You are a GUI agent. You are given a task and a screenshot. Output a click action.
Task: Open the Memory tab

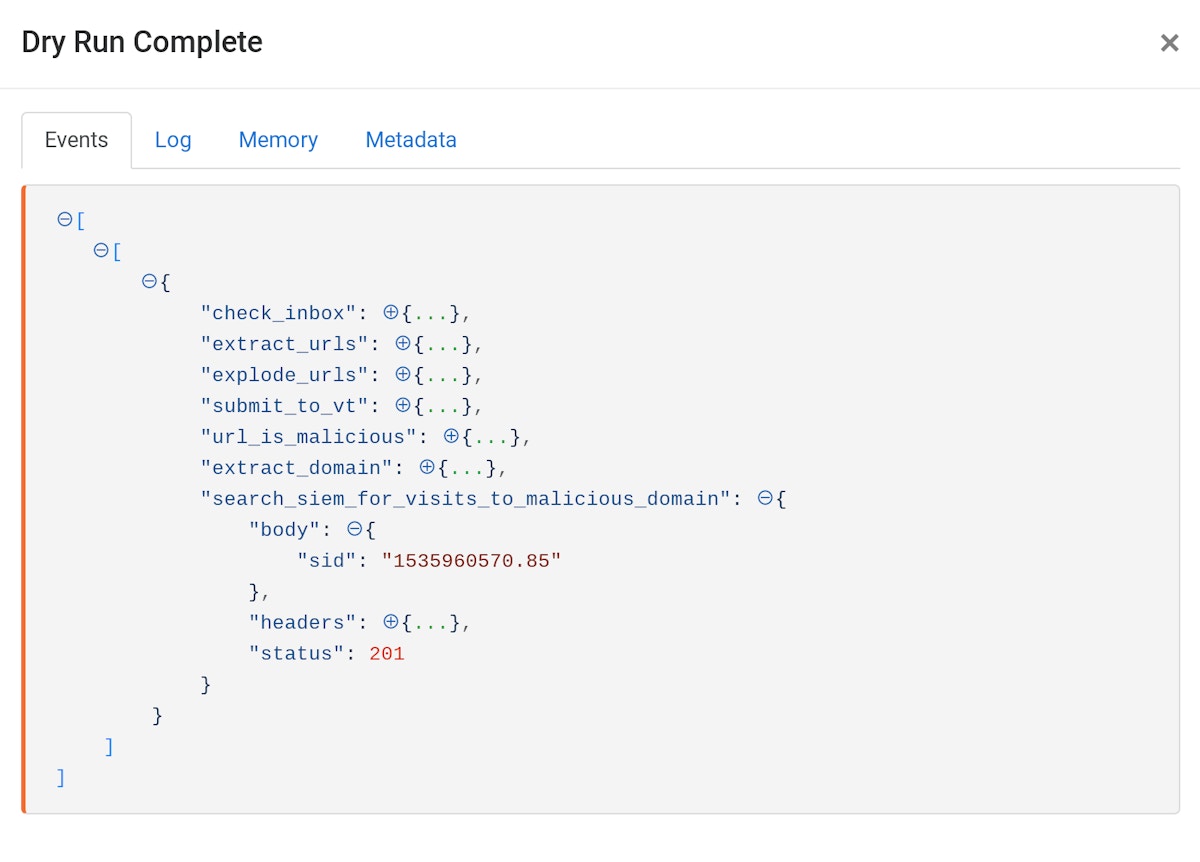(x=278, y=140)
